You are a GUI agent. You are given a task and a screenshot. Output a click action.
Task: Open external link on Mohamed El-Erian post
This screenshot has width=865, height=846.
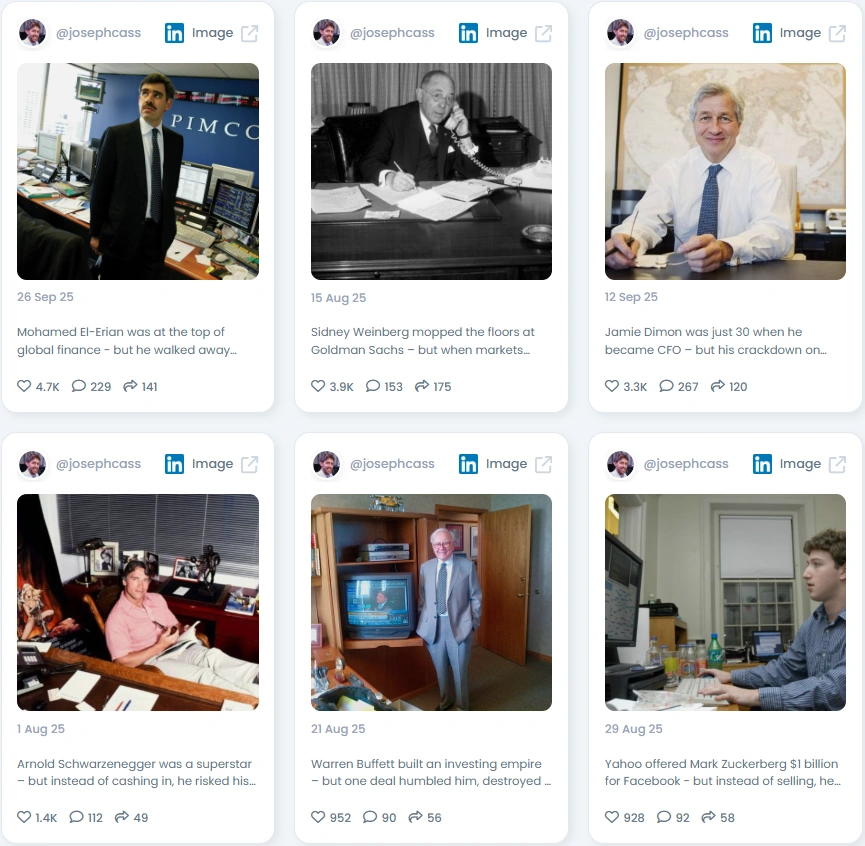pos(249,33)
